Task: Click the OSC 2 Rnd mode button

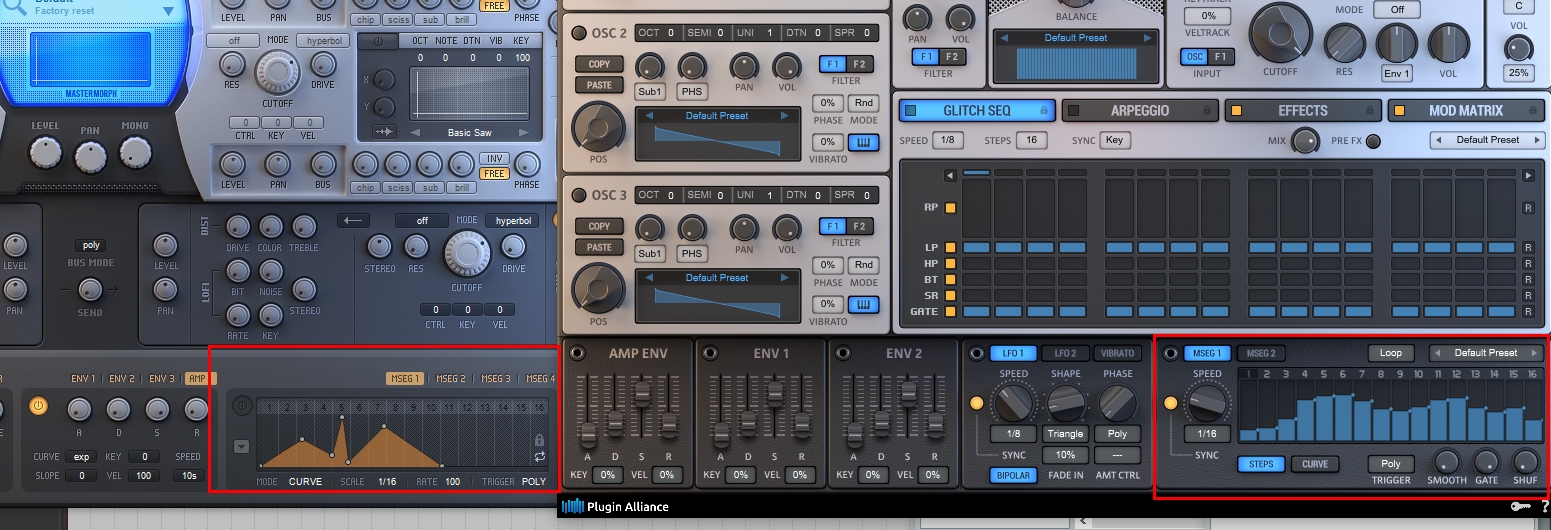Action: pyautogui.click(x=862, y=103)
